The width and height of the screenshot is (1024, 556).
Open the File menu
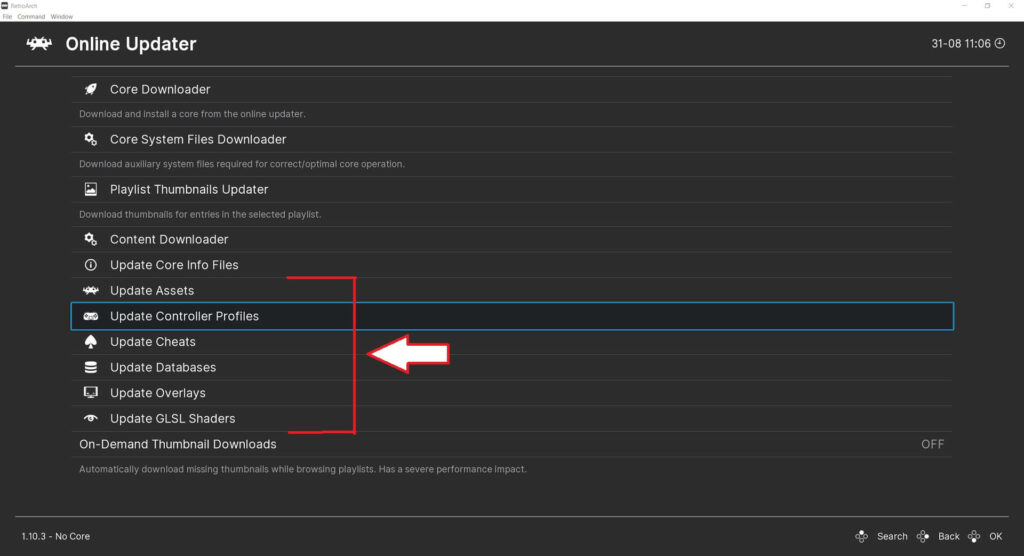[7, 16]
